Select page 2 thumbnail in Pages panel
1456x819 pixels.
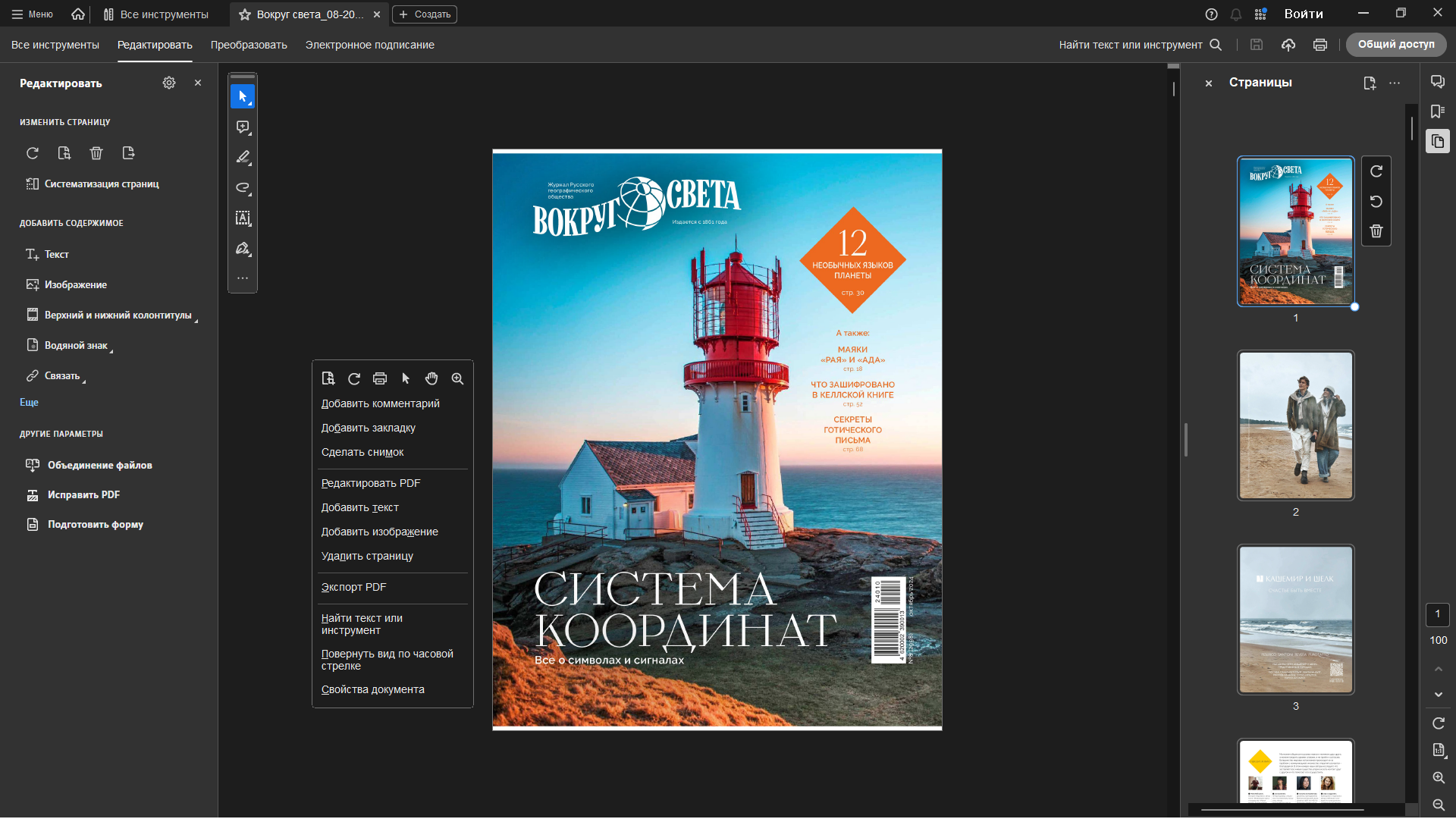1295,425
